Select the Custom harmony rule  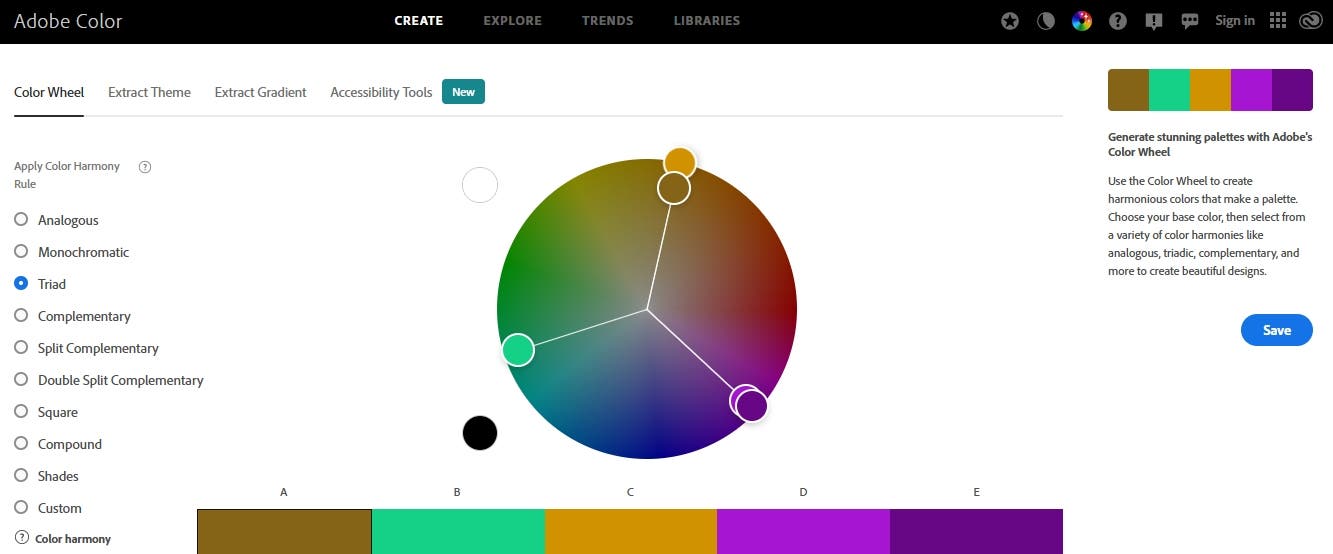[x=21, y=508]
